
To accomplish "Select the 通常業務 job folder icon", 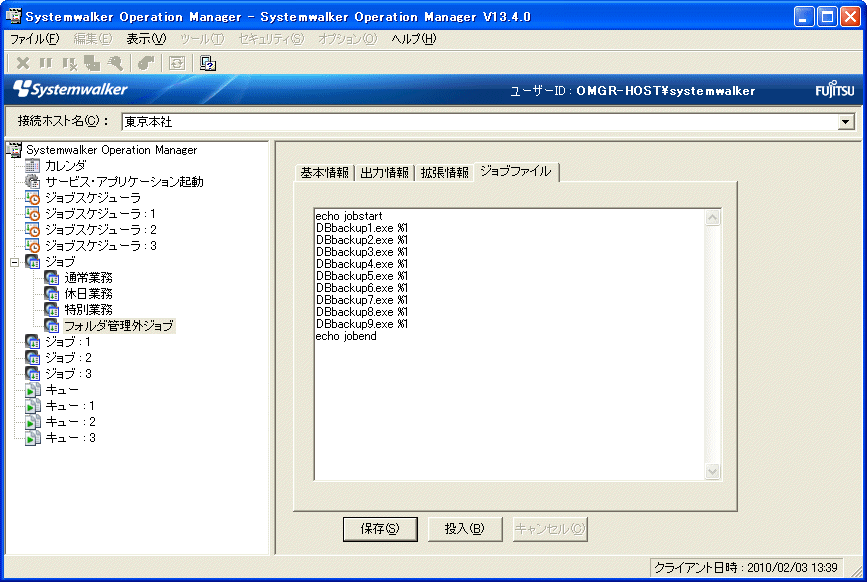I will pyautogui.click(x=52, y=278).
